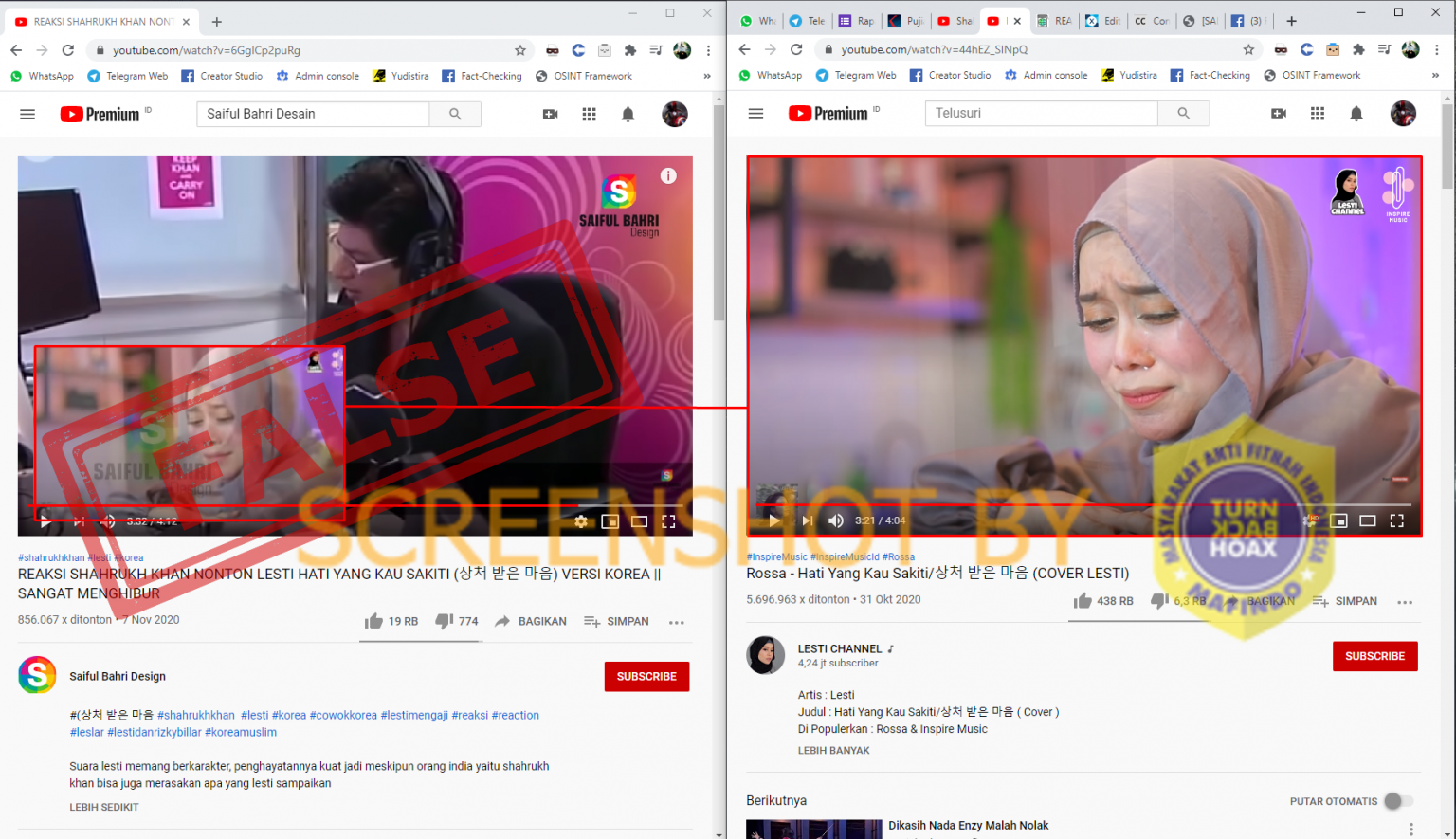The image size is (1456, 839).
Task: Toggle miniplayer on right video player
Action: point(1338,520)
